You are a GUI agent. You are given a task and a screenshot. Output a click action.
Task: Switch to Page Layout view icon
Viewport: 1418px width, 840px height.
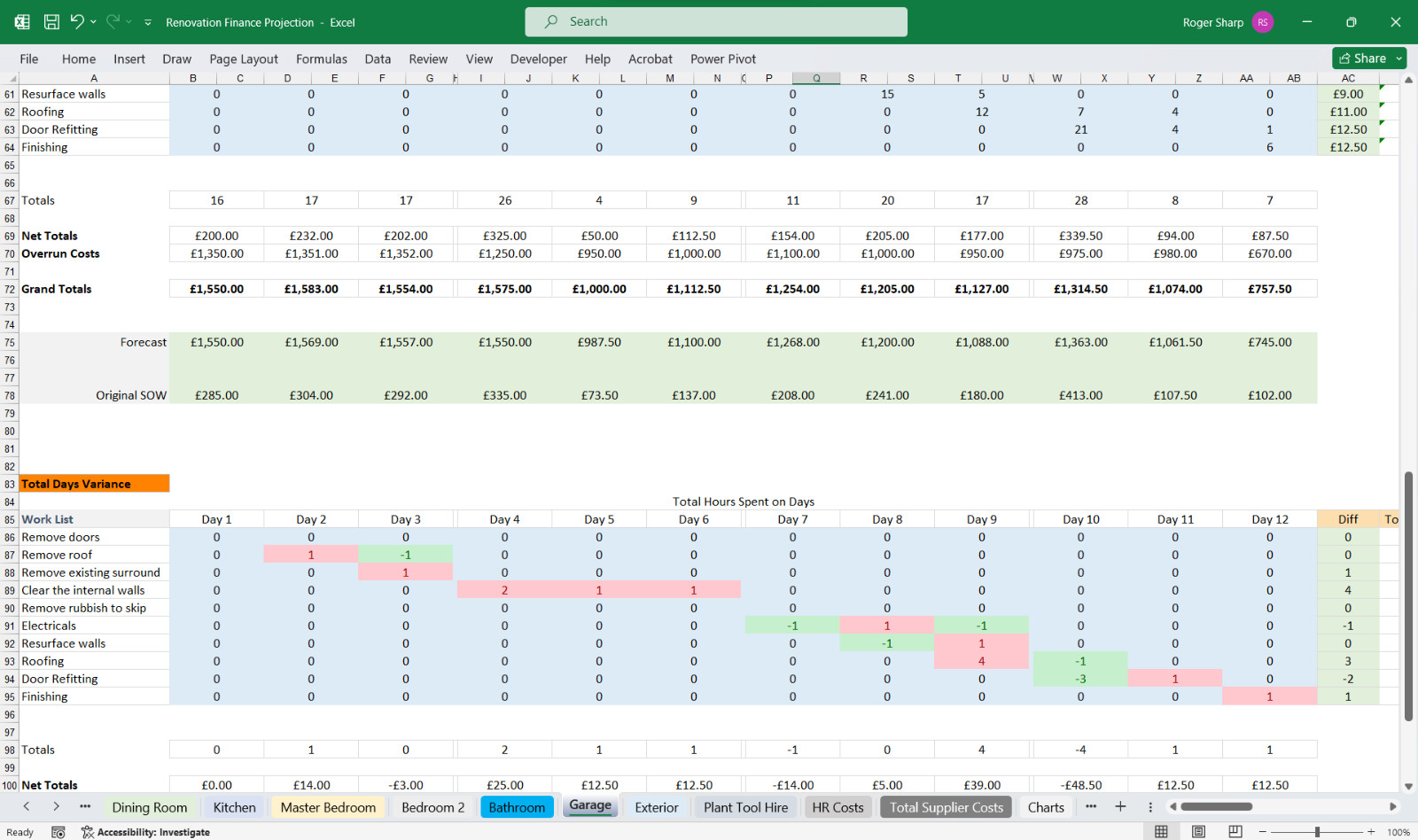point(1198,831)
